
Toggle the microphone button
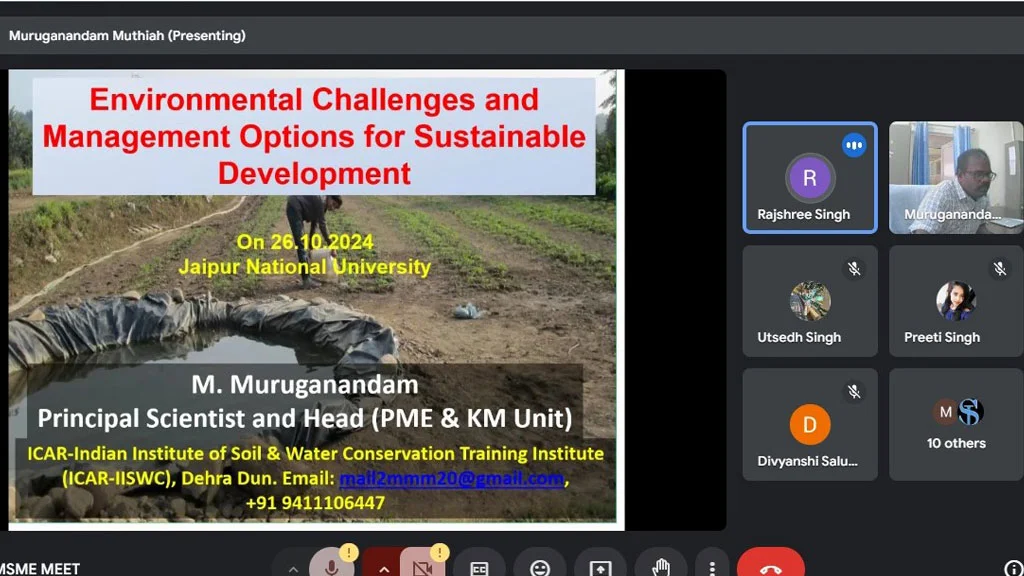coord(331,566)
